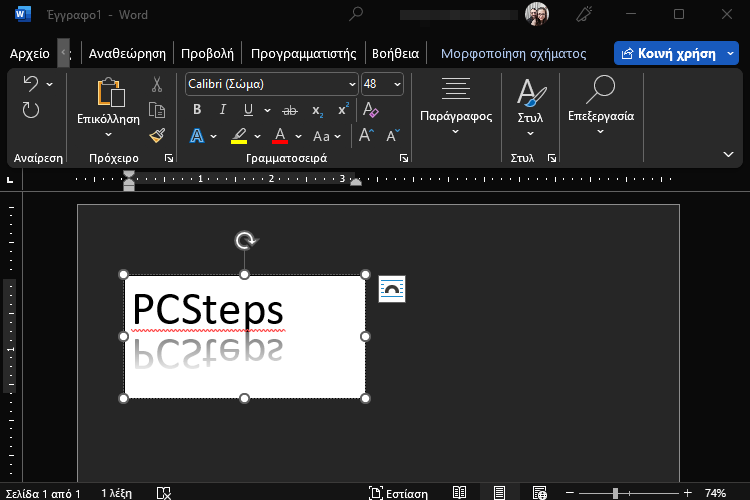Open Change Case Aa dropdown

327,136
